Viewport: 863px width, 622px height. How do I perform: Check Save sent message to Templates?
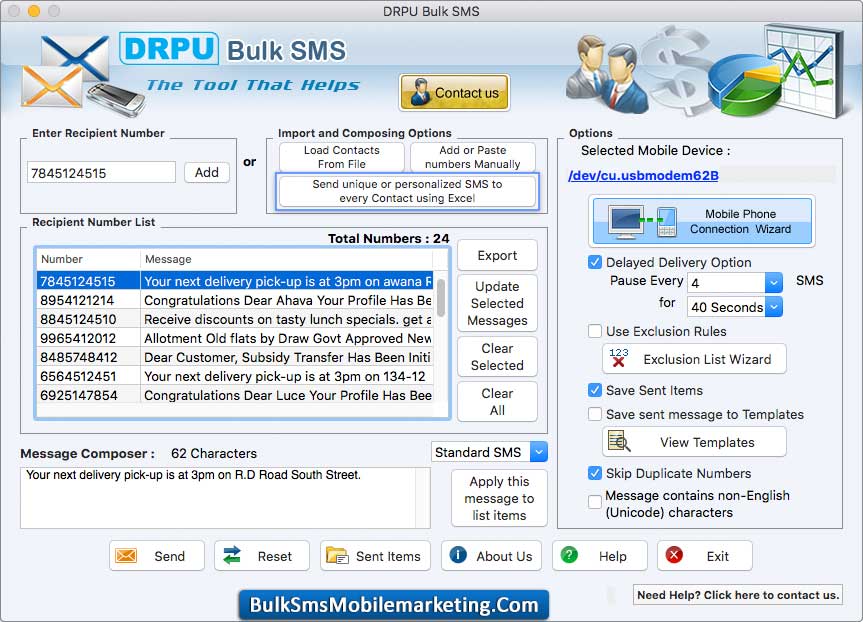[x=594, y=414]
